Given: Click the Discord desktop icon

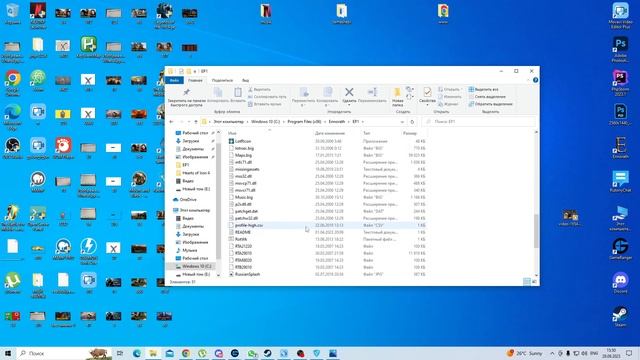Looking at the screenshot, I should coord(620,283).
